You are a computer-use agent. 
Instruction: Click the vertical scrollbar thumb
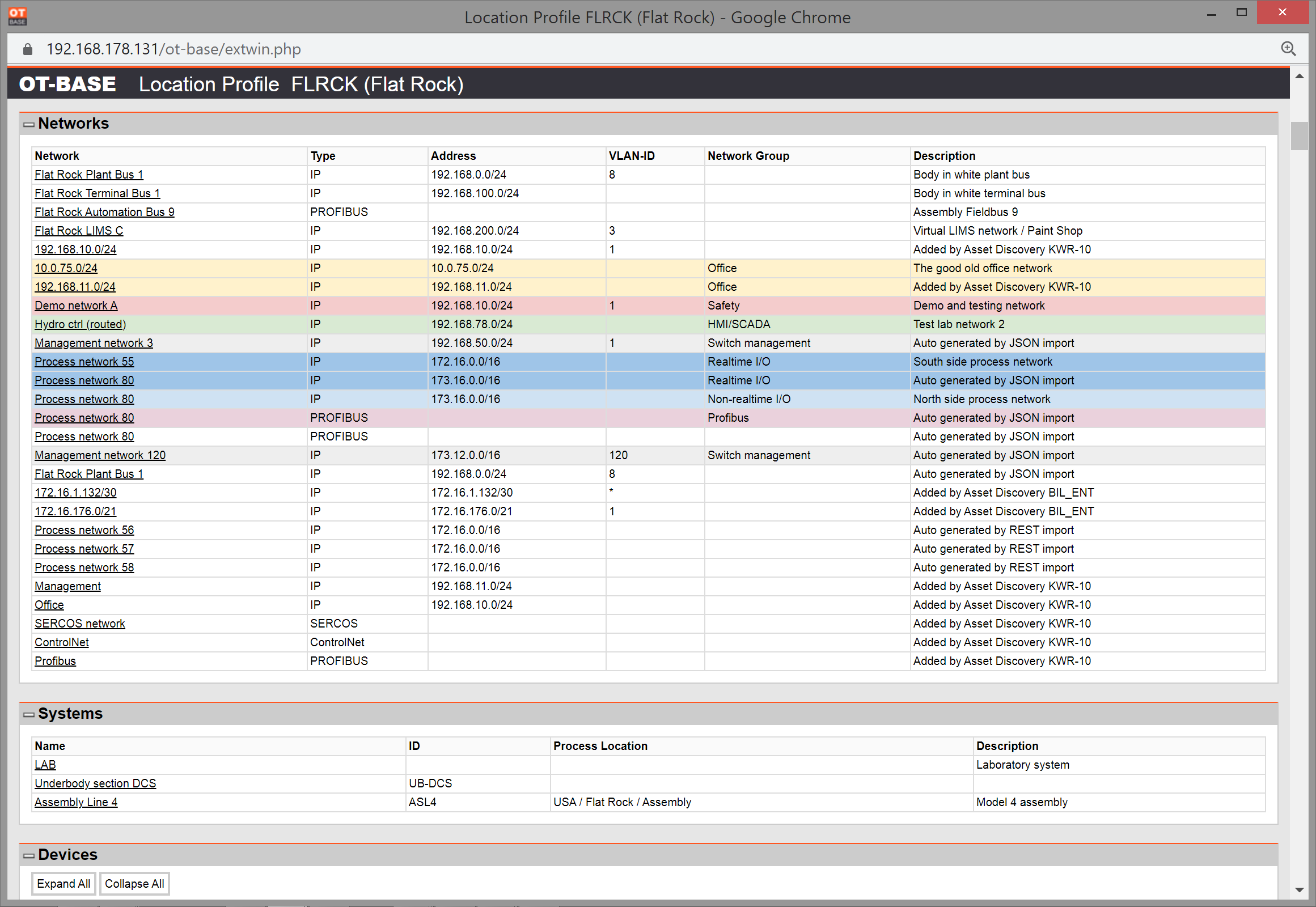pos(1299,136)
